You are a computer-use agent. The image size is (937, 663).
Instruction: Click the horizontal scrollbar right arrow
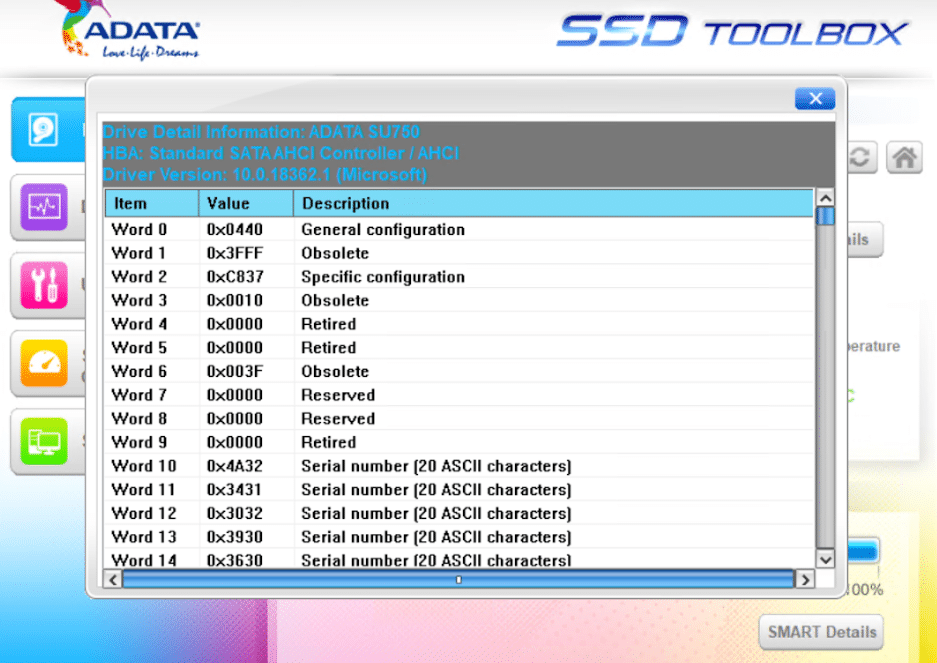pos(806,579)
